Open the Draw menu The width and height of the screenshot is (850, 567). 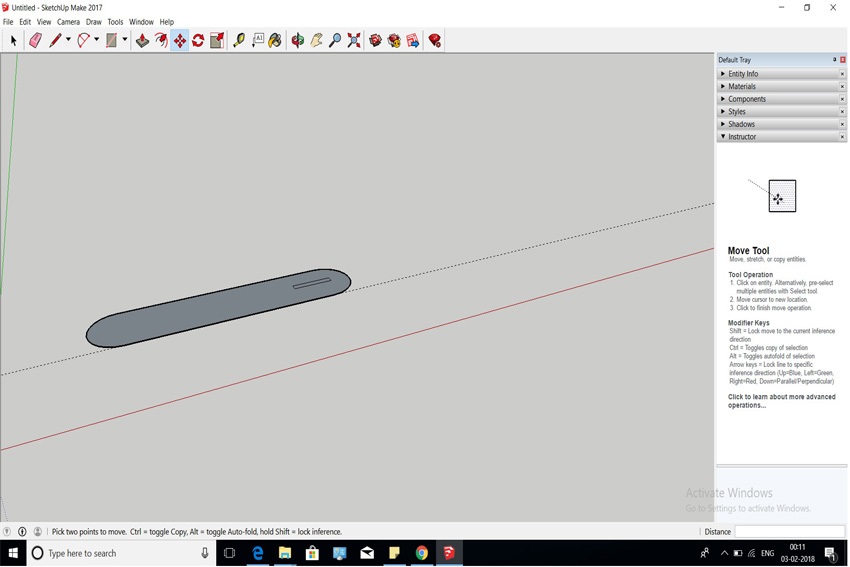(x=94, y=22)
